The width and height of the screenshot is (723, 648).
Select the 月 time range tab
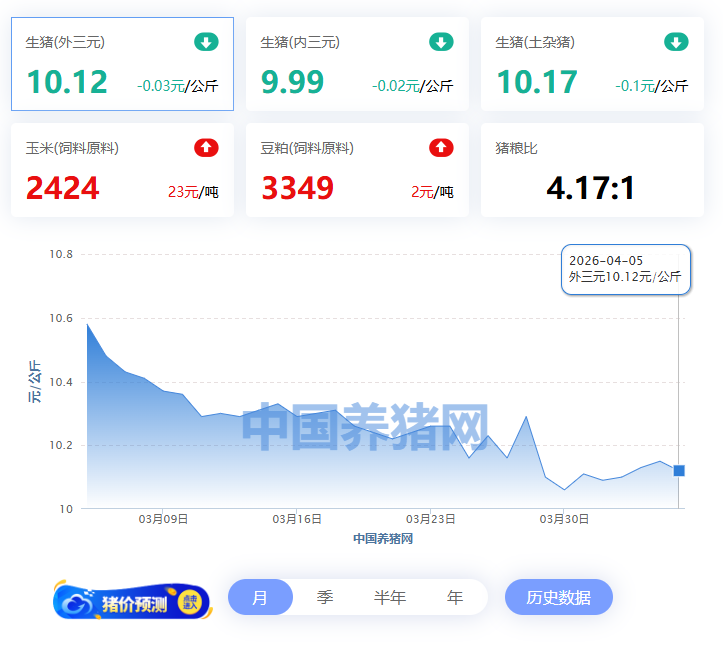tap(260, 598)
